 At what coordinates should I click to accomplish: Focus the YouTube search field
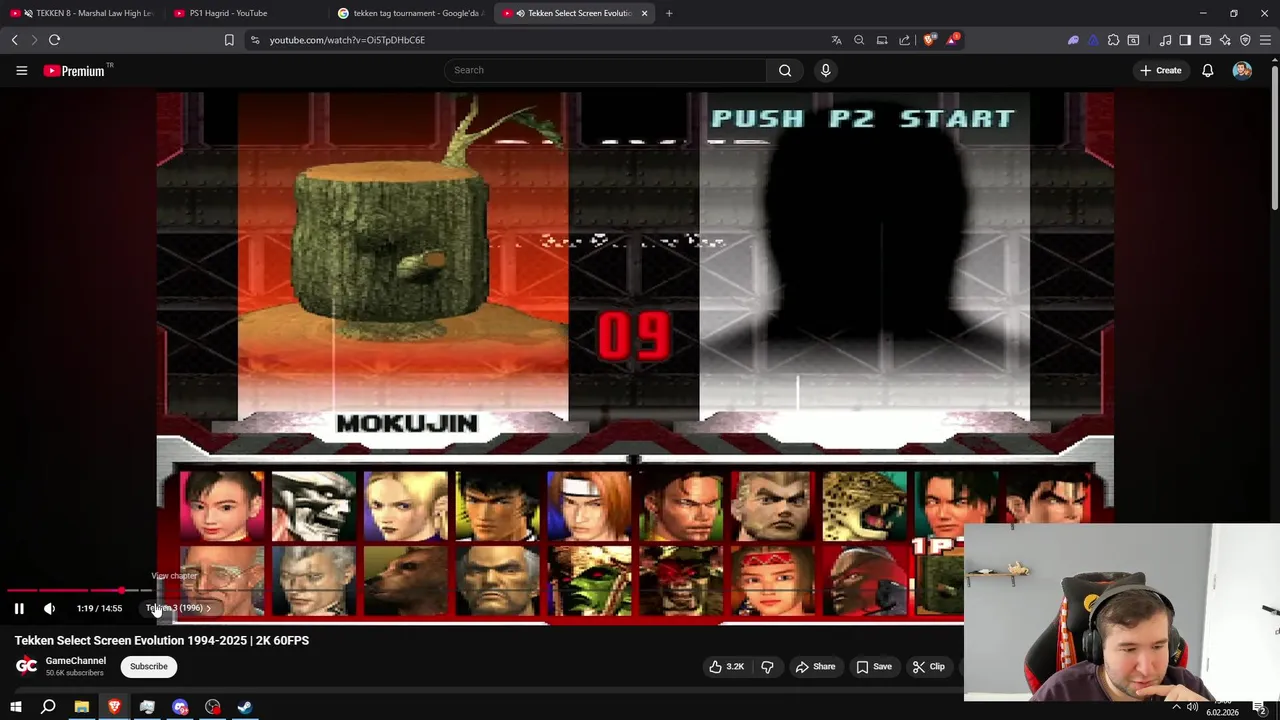click(x=605, y=70)
